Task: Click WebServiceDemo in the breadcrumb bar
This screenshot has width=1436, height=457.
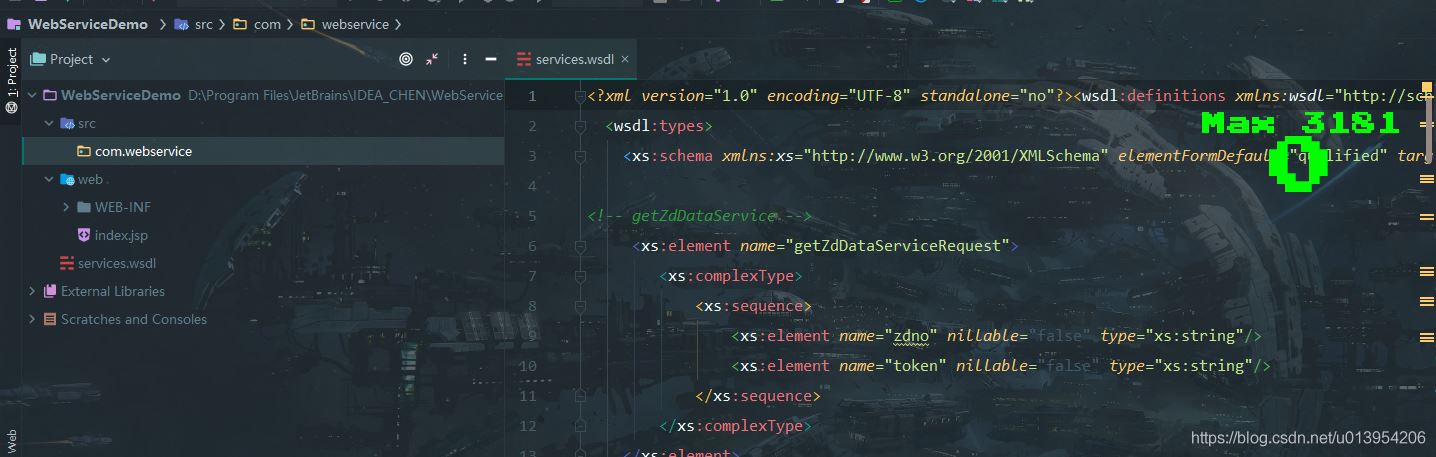Action: 88,24
